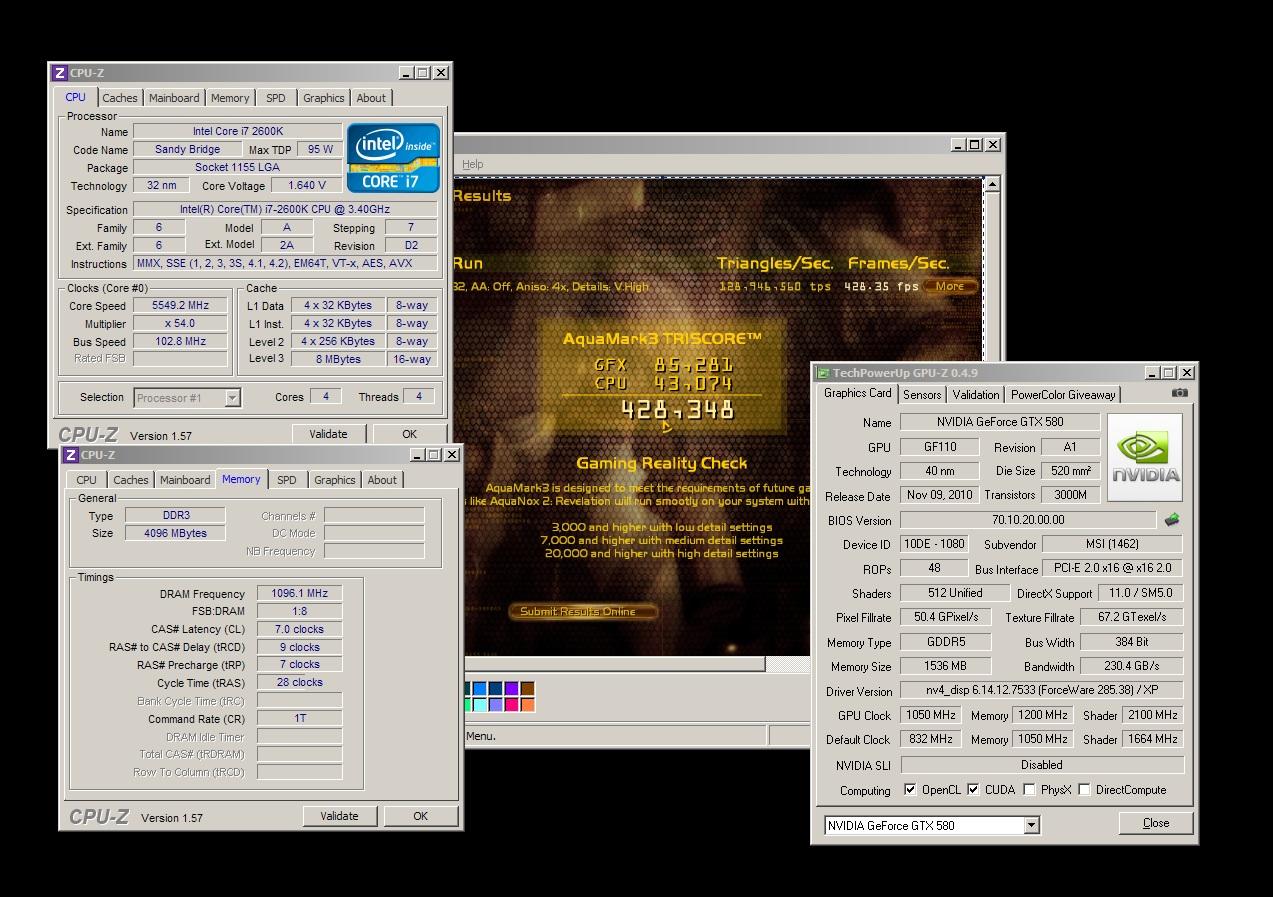Viewport: 1273px width, 897px height.
Task: Open the GPU-Z Validation tab
Action: click(x=976, y=395)
